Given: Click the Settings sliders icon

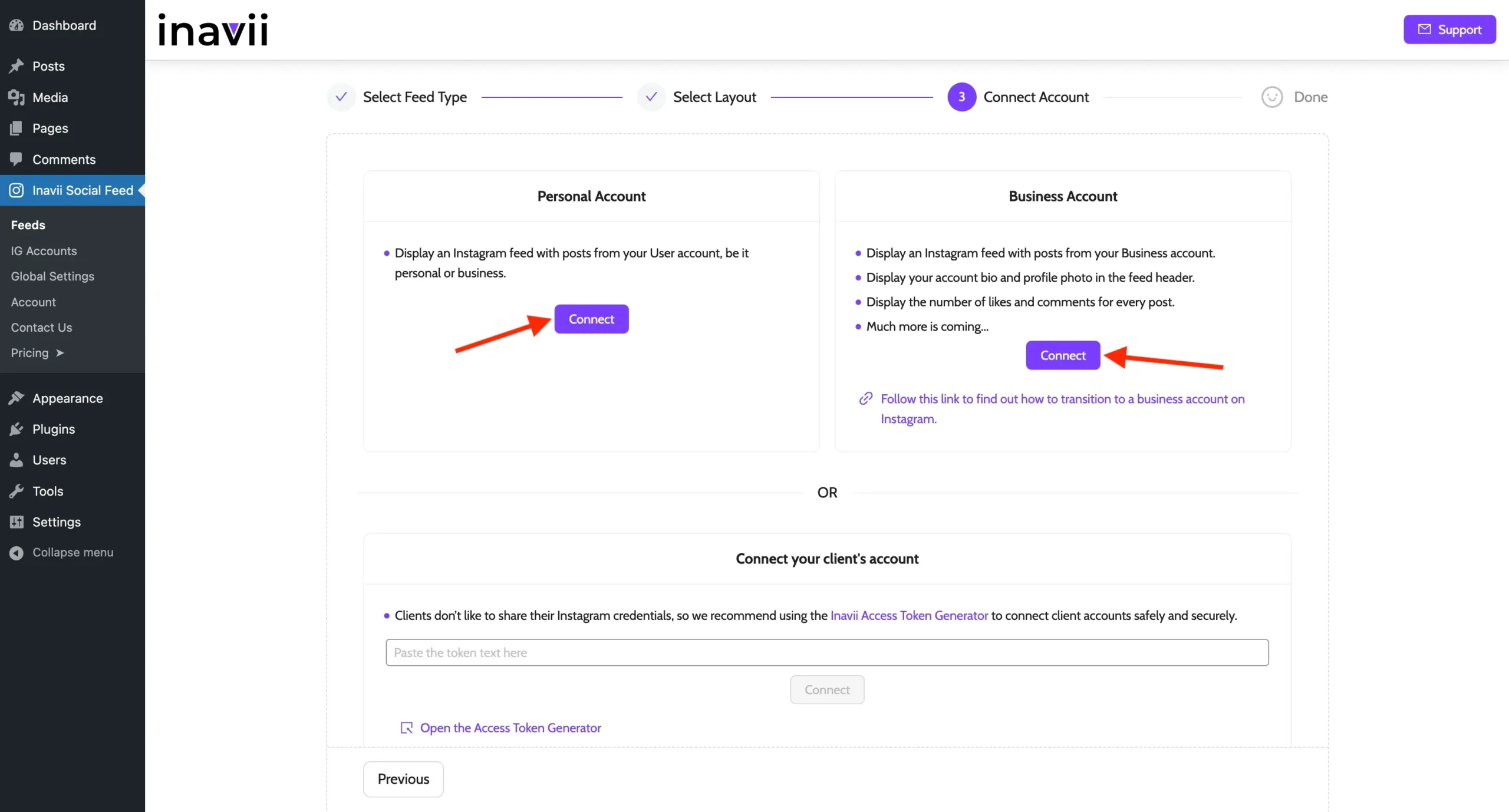Looking at the screenshot, I should 17,522.
